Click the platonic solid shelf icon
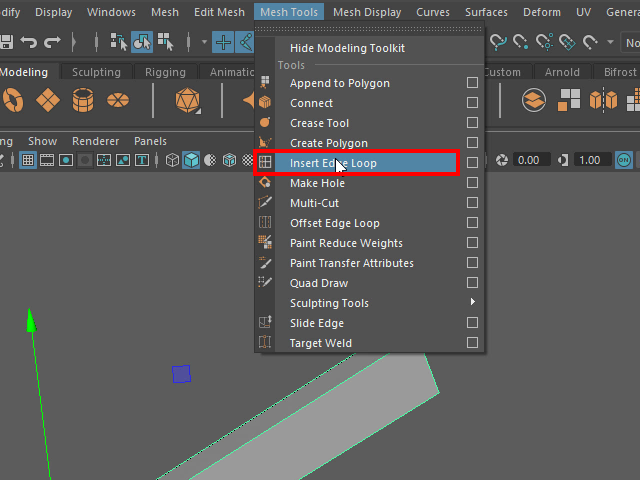The image size is (640, 480). (186, 101)
